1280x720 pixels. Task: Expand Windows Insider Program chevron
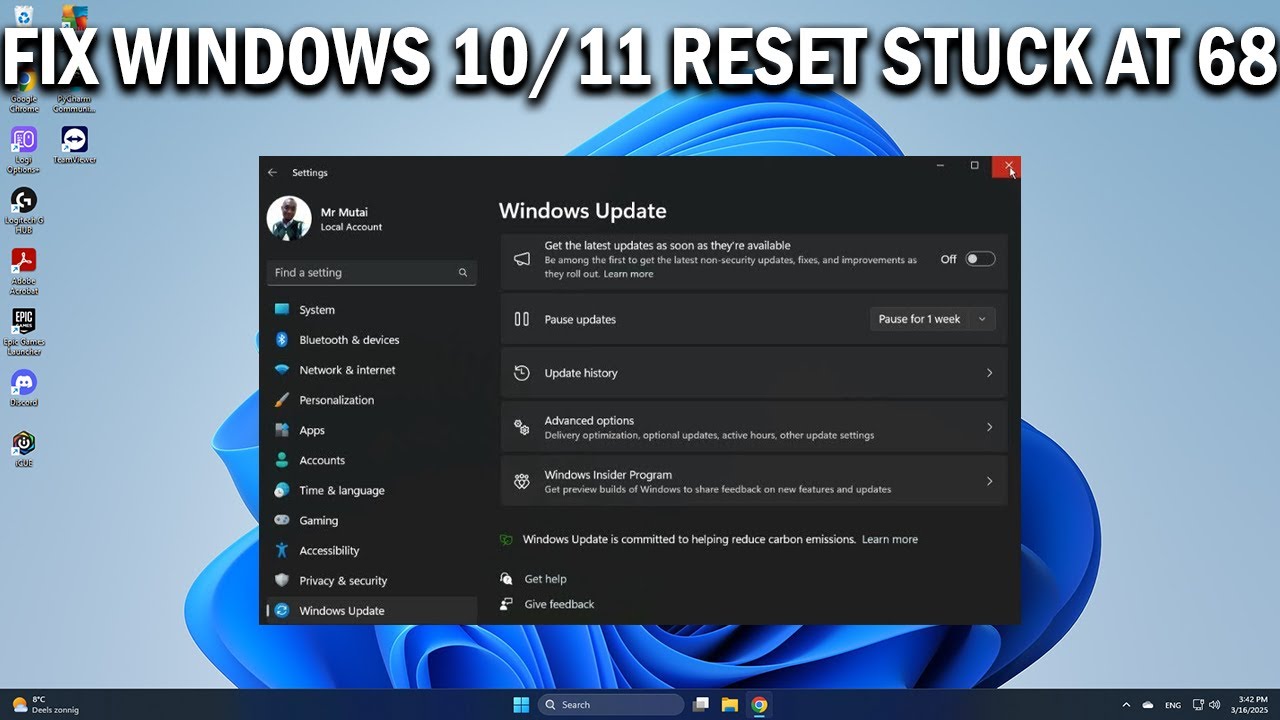990,481
